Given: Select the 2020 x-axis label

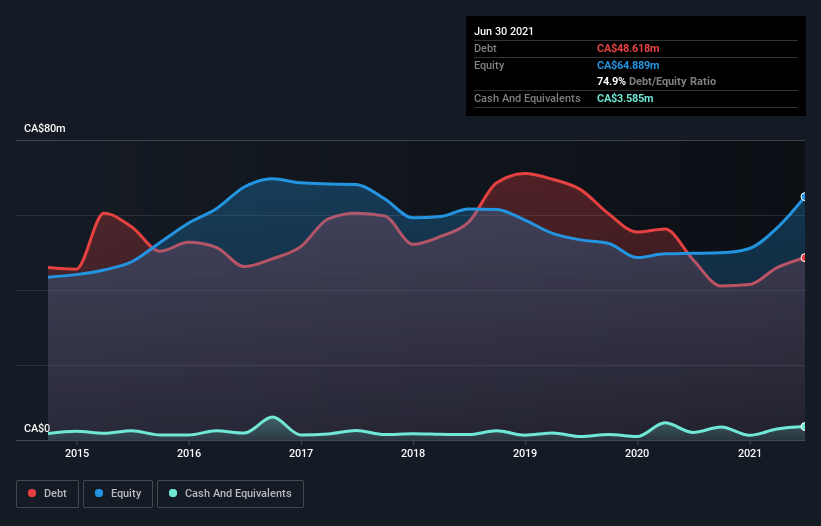Looking at the screenshot, I should pos(637,453).
